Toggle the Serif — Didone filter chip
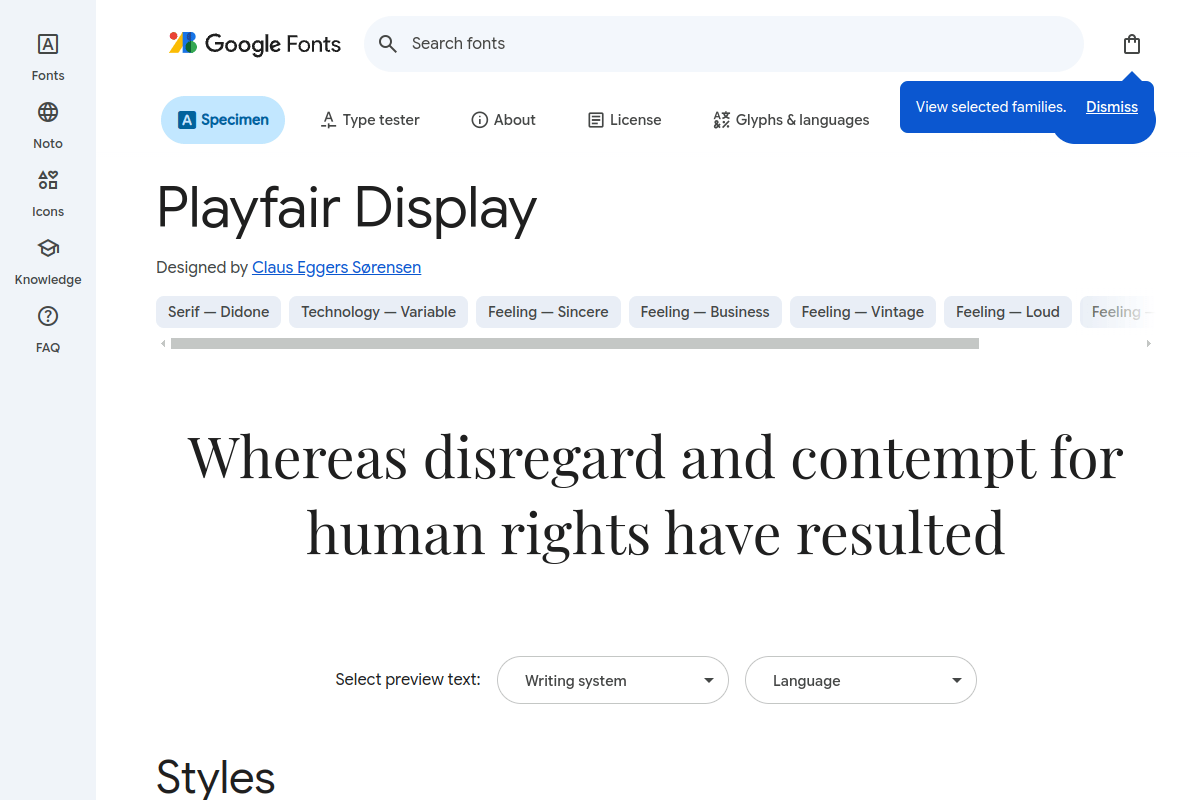This screenshot has height=800, width=1200. pos(218,311)
